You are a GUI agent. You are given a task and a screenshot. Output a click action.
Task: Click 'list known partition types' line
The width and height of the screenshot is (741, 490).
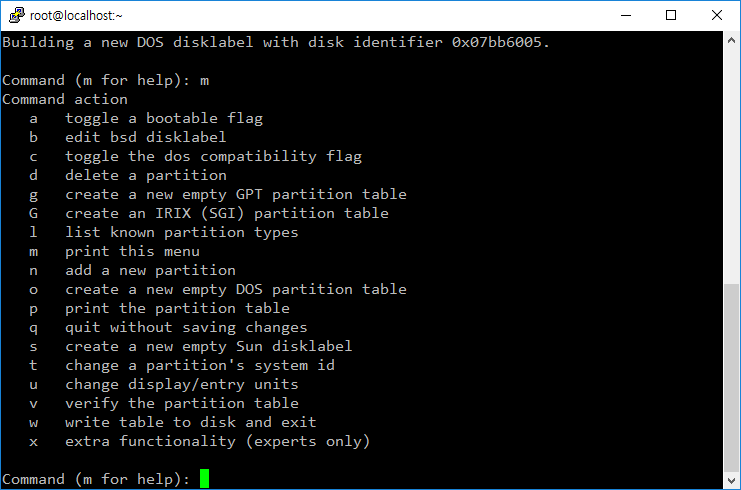click(x=181, y=232)
